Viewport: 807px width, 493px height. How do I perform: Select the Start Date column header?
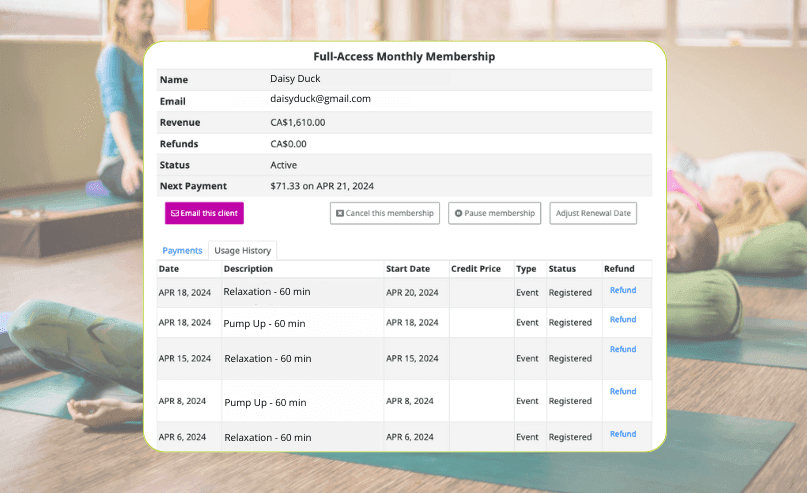coord(408,269)
